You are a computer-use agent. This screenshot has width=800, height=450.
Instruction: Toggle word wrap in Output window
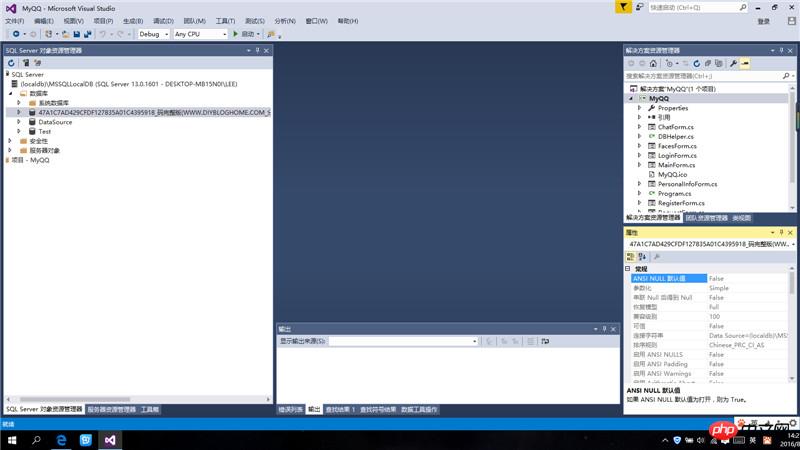click(x=545, y=341)
